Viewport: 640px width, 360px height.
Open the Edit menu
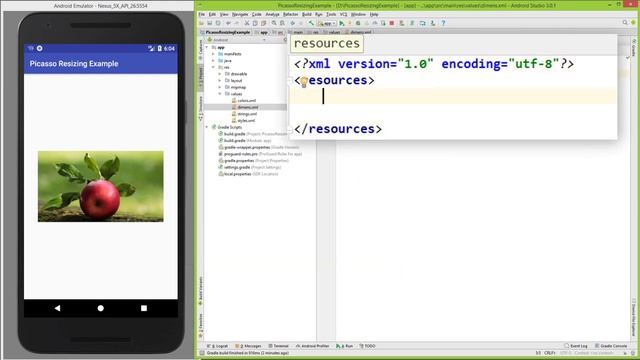point(212,14)
